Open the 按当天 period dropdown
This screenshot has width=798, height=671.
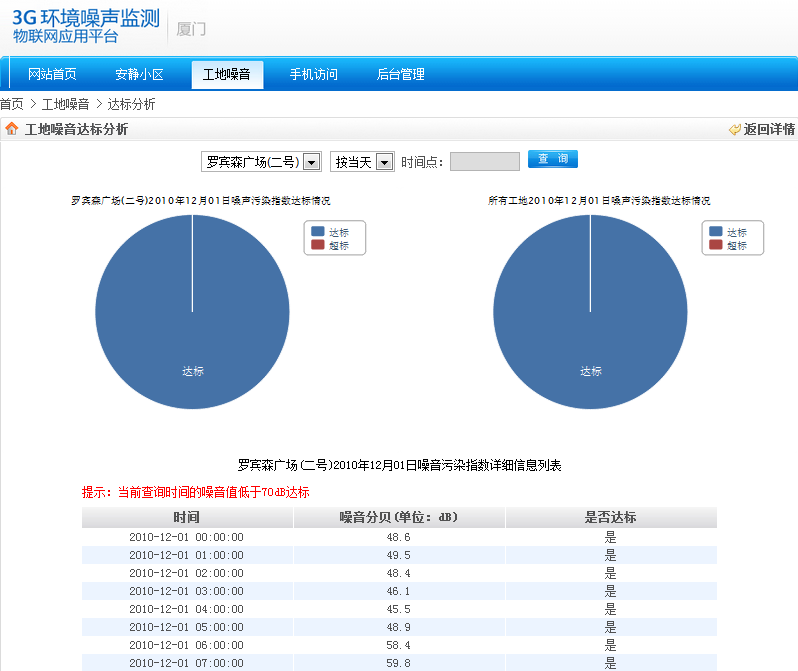(x=362, y=162)
